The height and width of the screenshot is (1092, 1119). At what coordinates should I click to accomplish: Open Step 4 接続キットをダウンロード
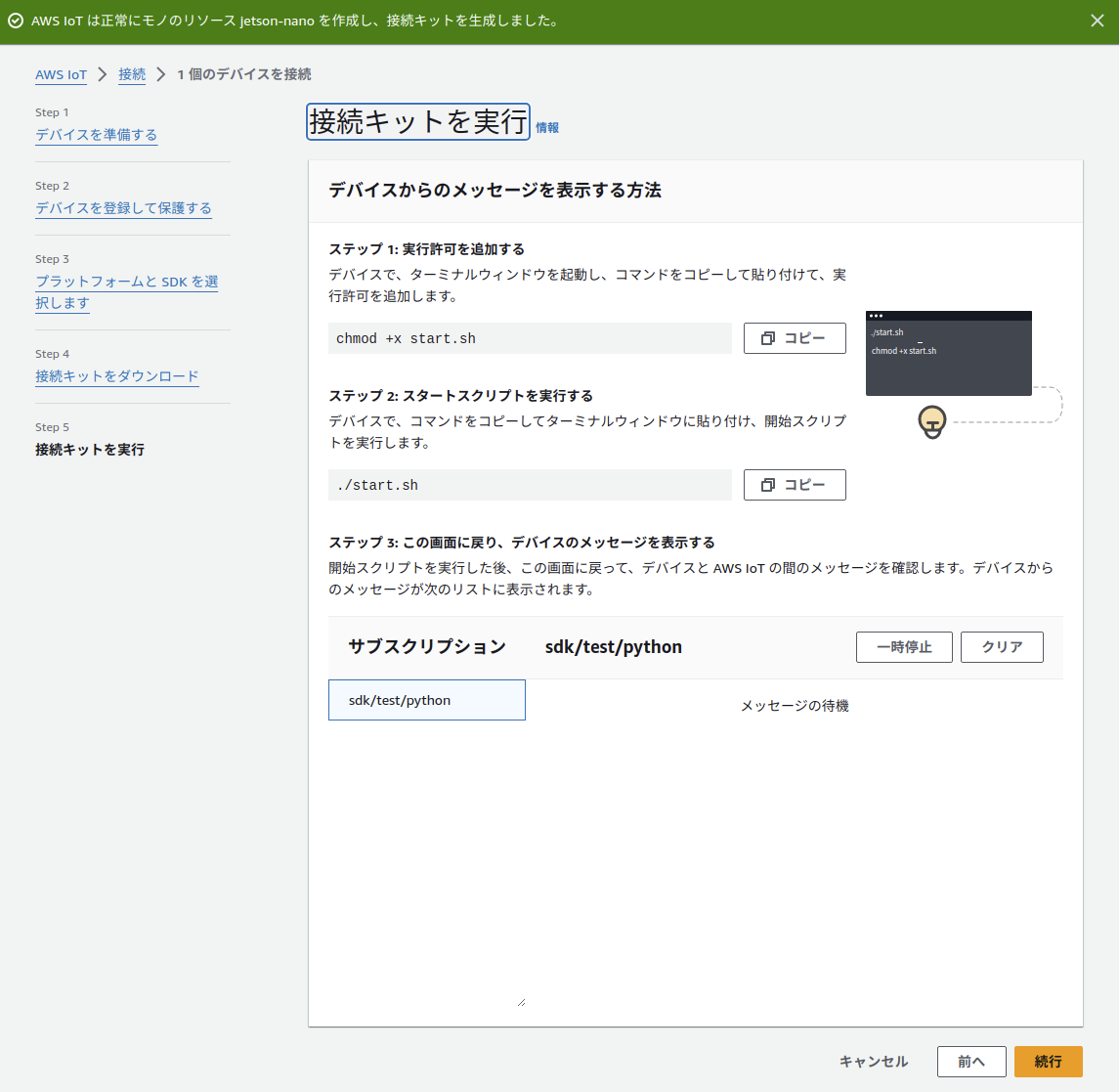[116, 375]
